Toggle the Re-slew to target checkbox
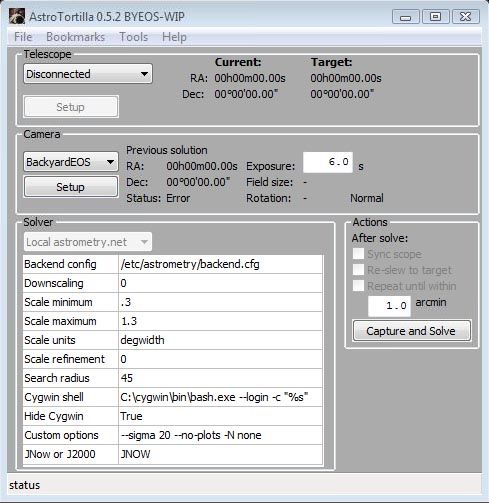 [358, 270]
